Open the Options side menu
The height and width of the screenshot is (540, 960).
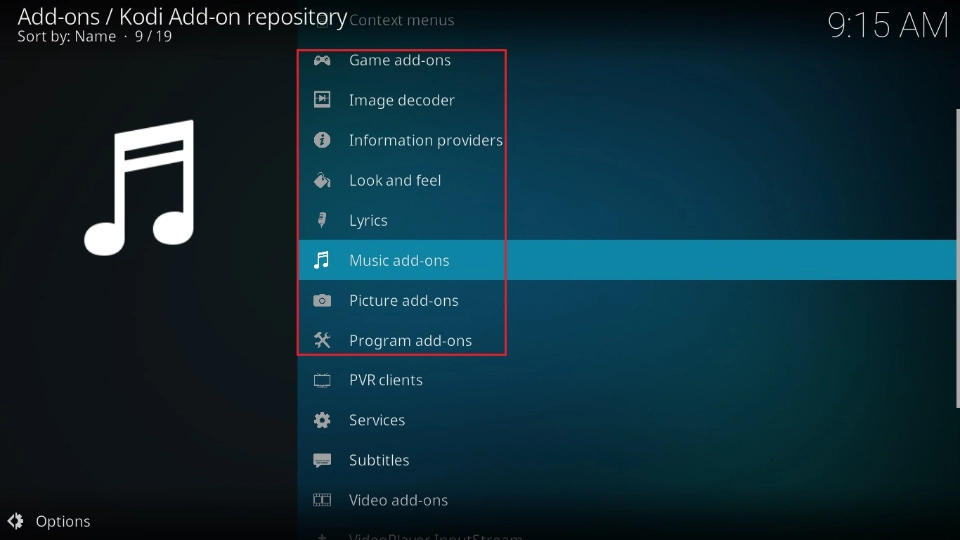point(49,521)
